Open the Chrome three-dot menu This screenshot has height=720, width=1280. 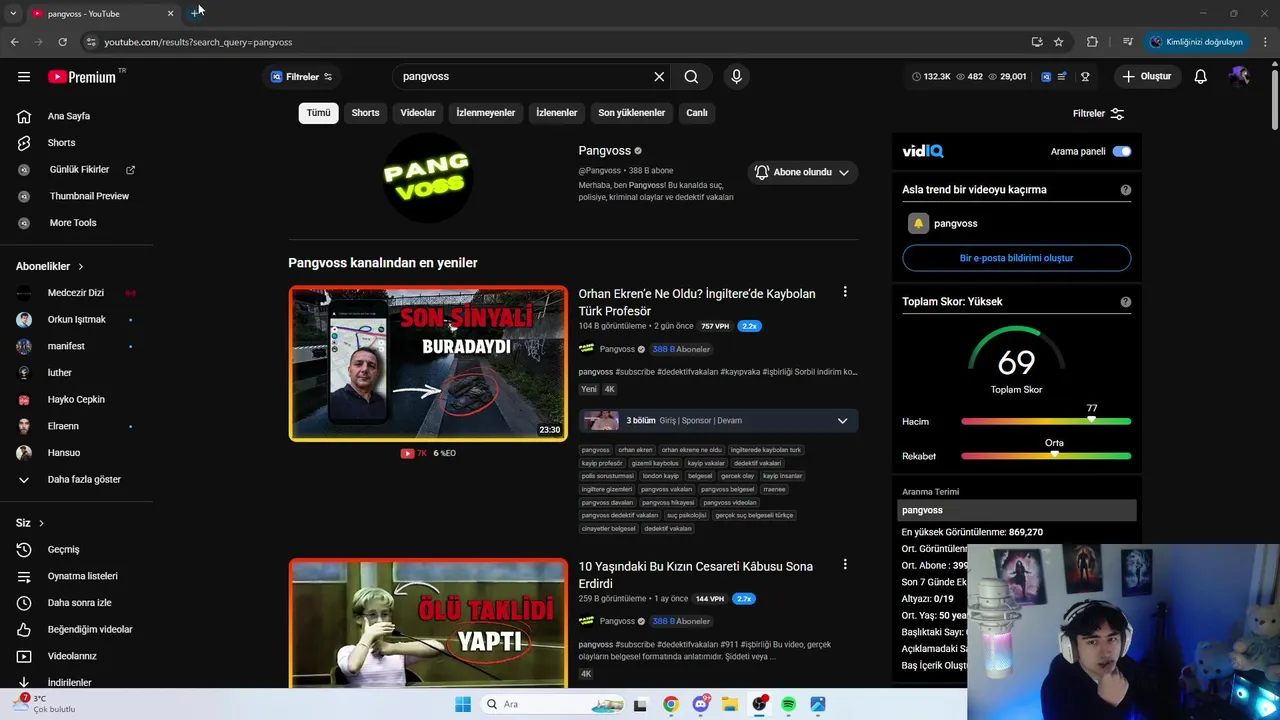coord(1266,42)
